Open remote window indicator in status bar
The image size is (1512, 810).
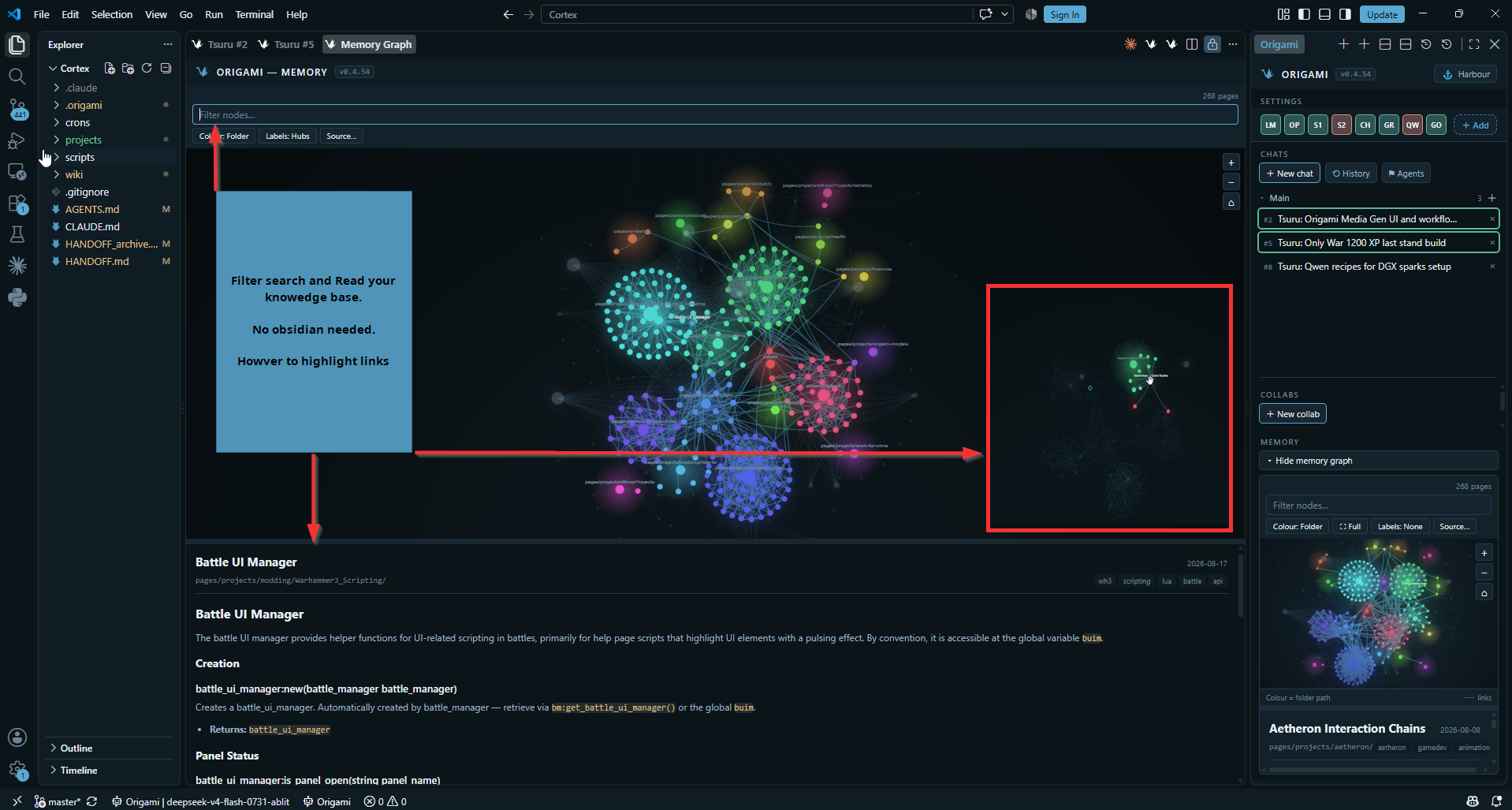point(17,801)
